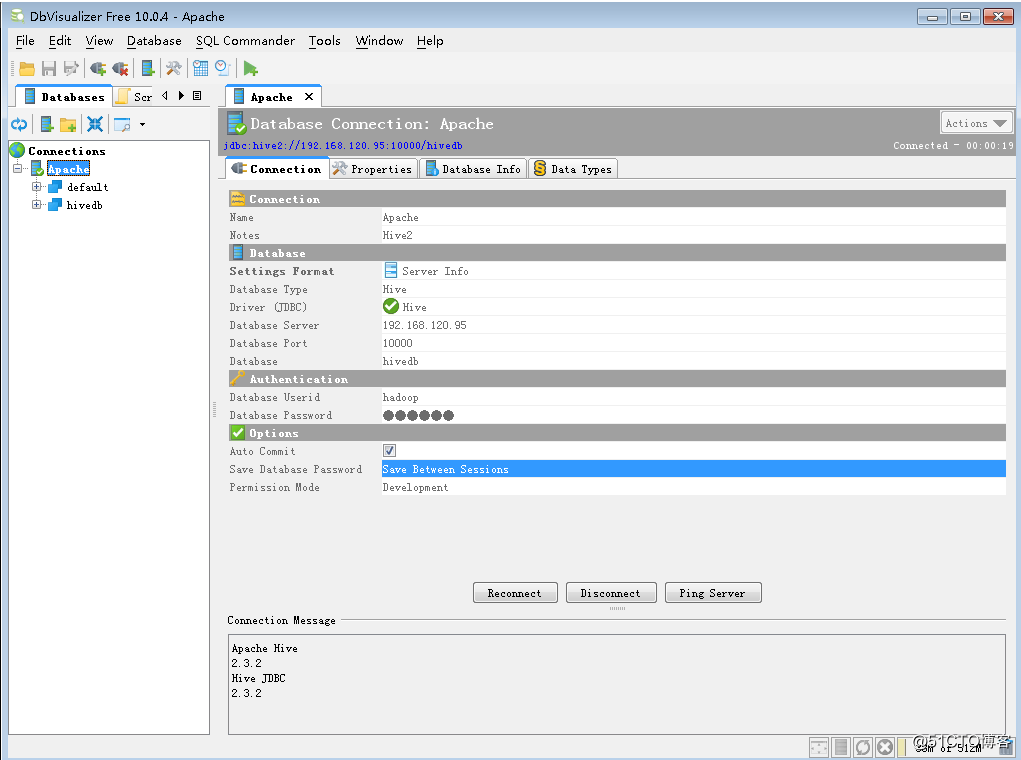Expand the default database node
The image size is (1021, 760).
pos(36,187)
